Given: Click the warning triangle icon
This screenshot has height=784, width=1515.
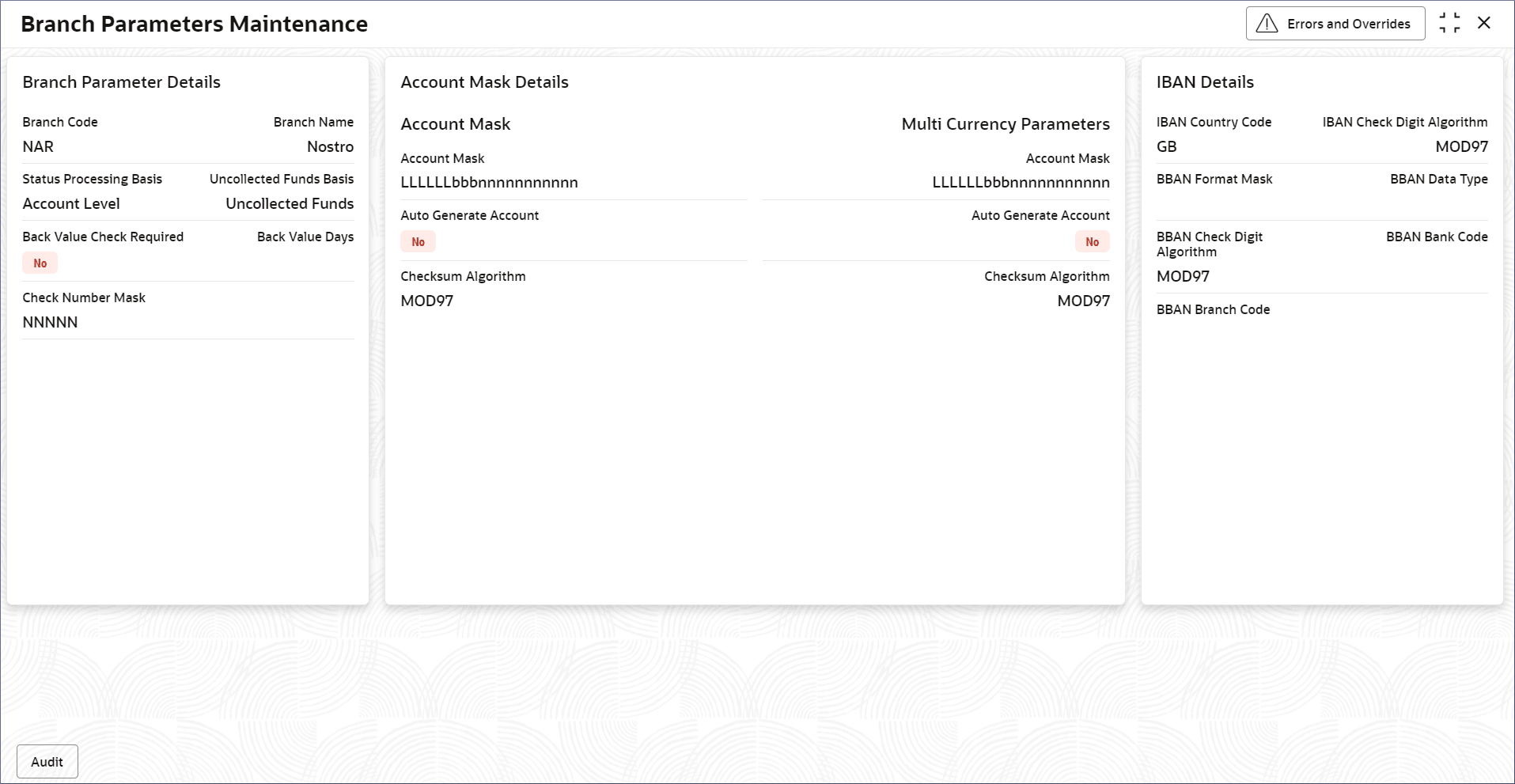Looking at the screenshot, I should click(x=1267, y=24).
